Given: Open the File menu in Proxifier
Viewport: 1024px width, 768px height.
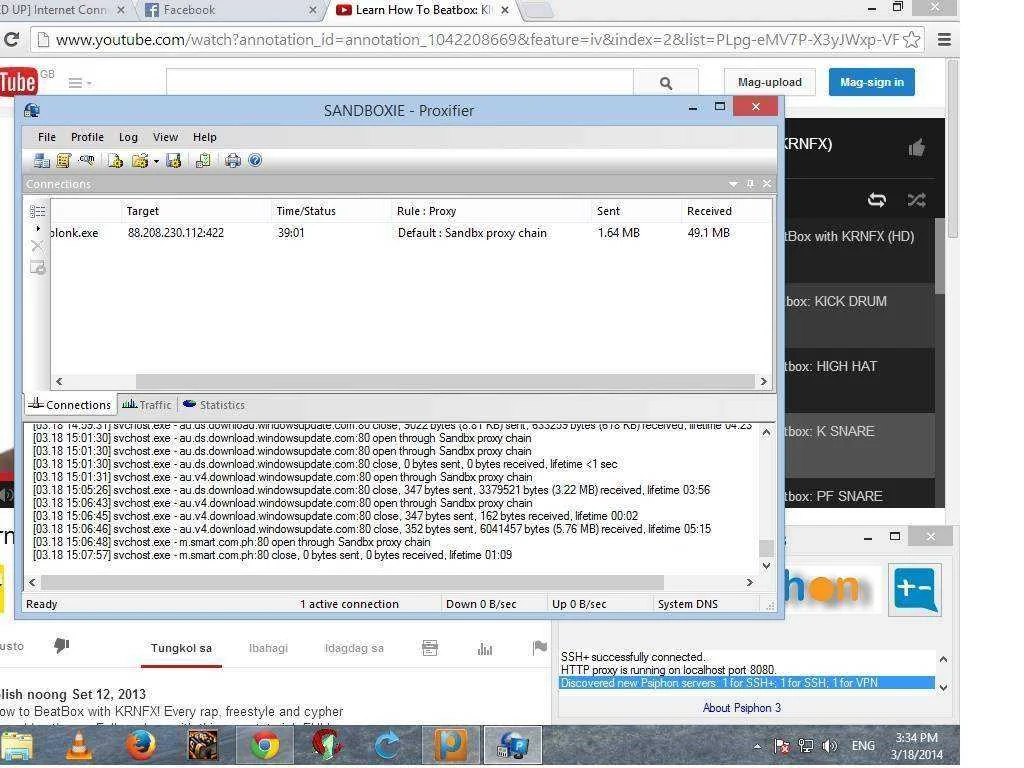Looking at the screenshot, I should click(x=46, y=137).
